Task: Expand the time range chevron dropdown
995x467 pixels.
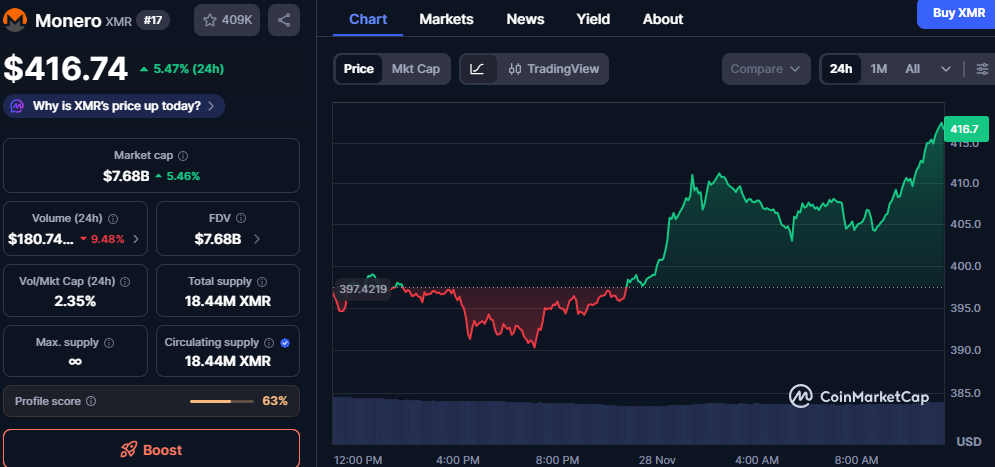Action: [946, 69]
